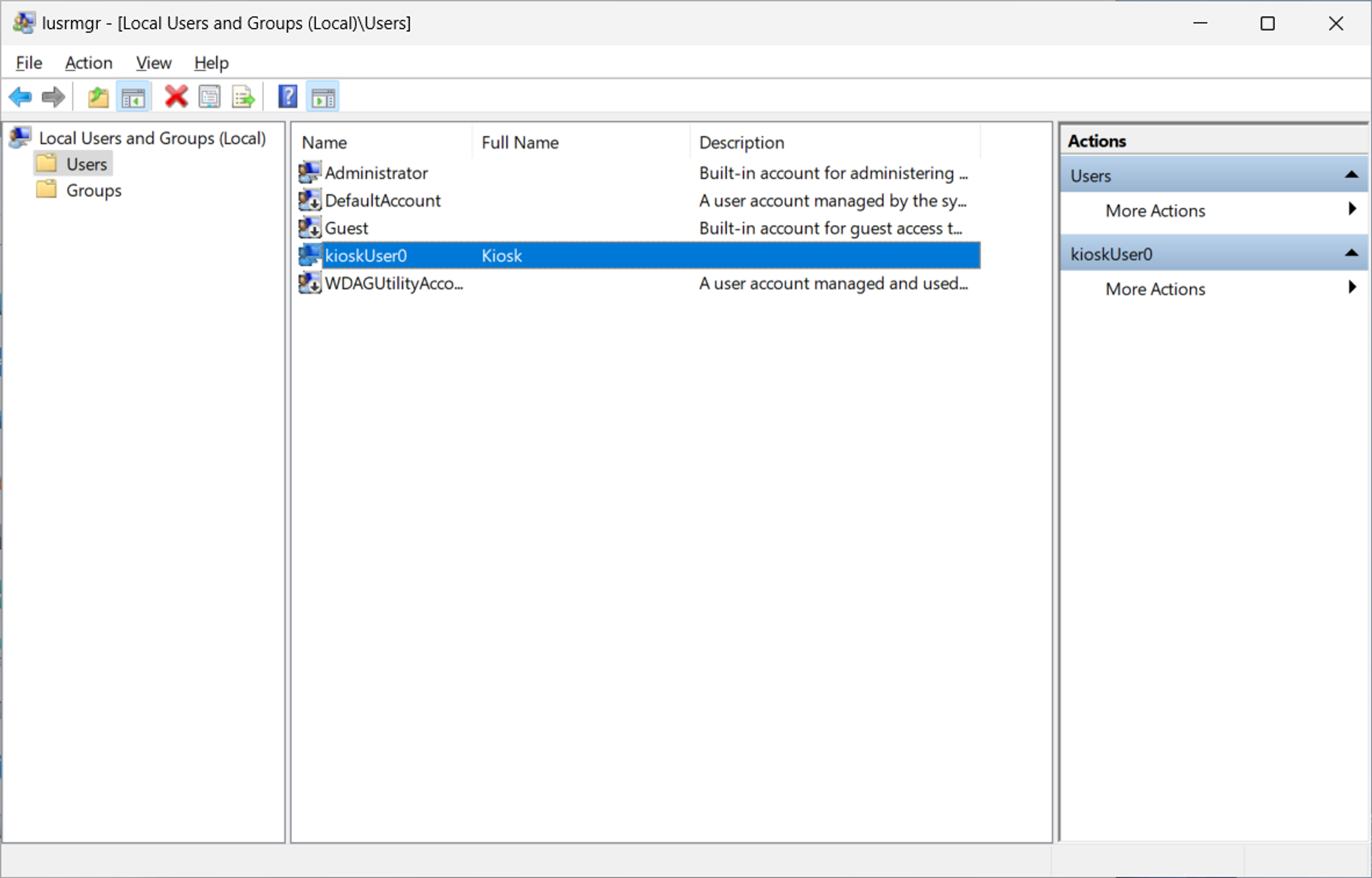Click the Back arrow toolbar icon
Screen dimensions: 1372x878
click(x=20, y=97)
